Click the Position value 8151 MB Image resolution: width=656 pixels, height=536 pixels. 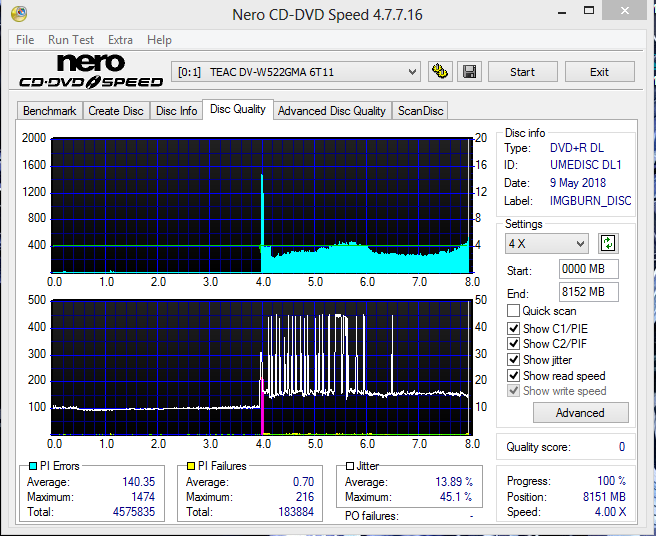(x=605, y=497)
